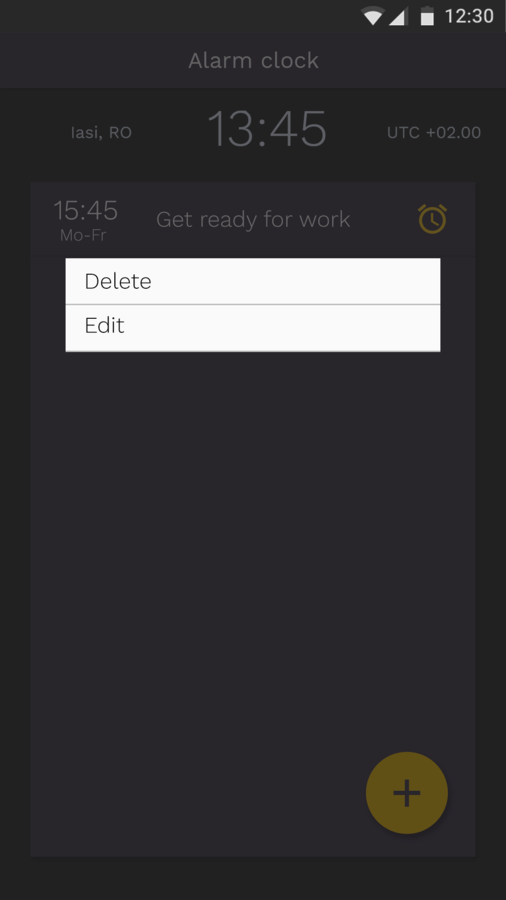506x900 pixels.
Task: Select the Mo-Fr repeat days label
Action: [x=83, y=235]
